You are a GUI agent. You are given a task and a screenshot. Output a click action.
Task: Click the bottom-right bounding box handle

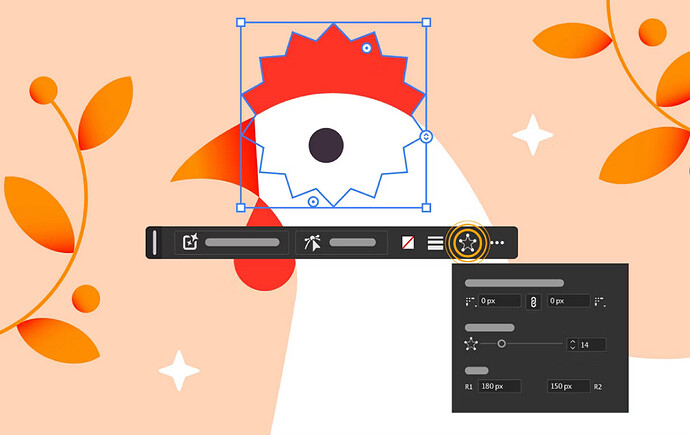426,208
